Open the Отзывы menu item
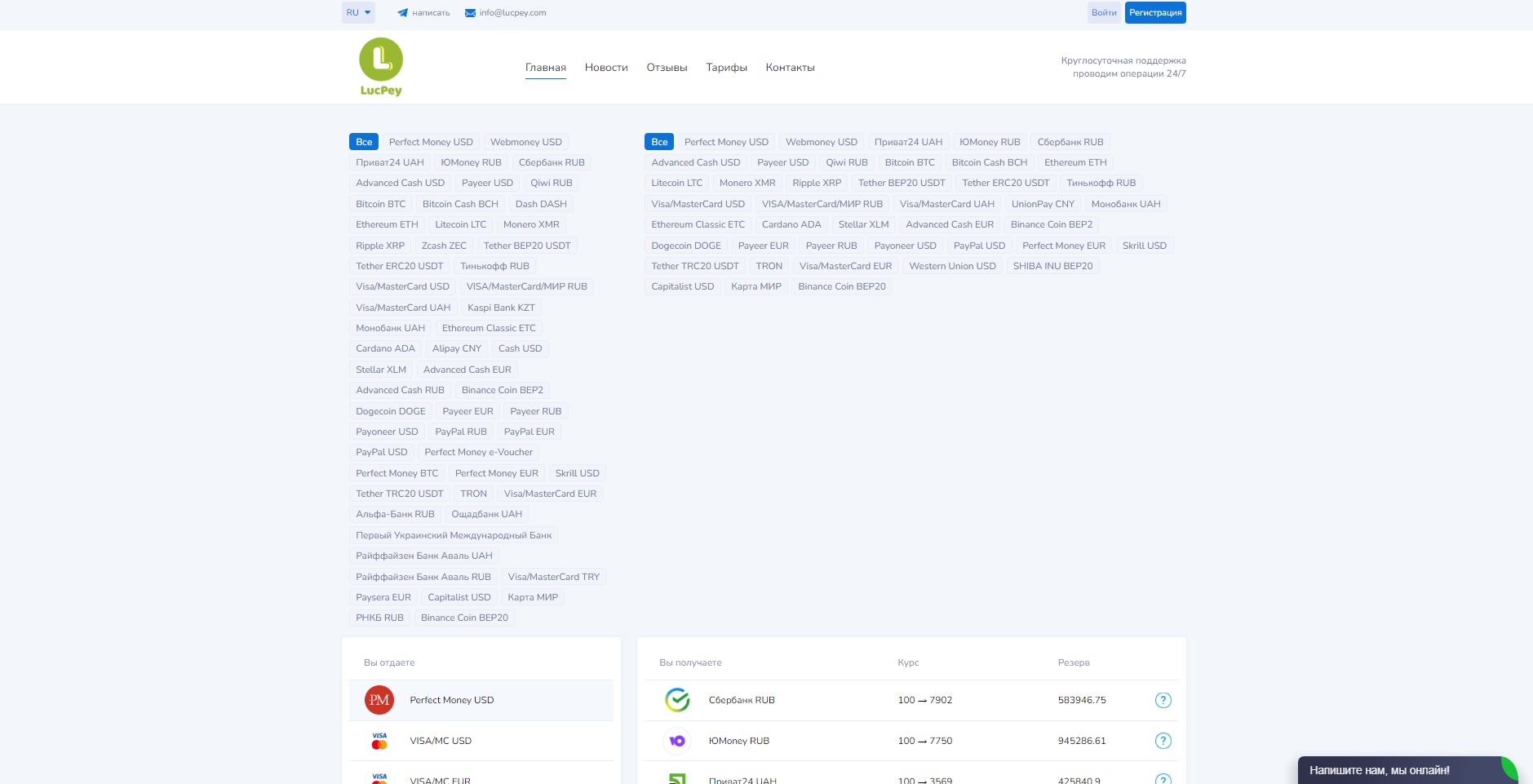Image resolution: width=1533 pixels, height=784 pixels. [667, 68]
